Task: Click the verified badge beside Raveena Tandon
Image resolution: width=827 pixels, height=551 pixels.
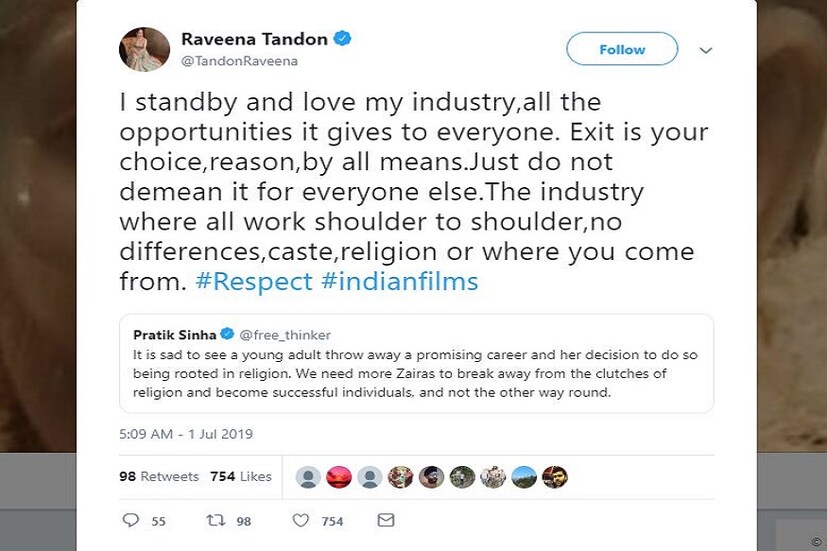Action: [343, 40]
